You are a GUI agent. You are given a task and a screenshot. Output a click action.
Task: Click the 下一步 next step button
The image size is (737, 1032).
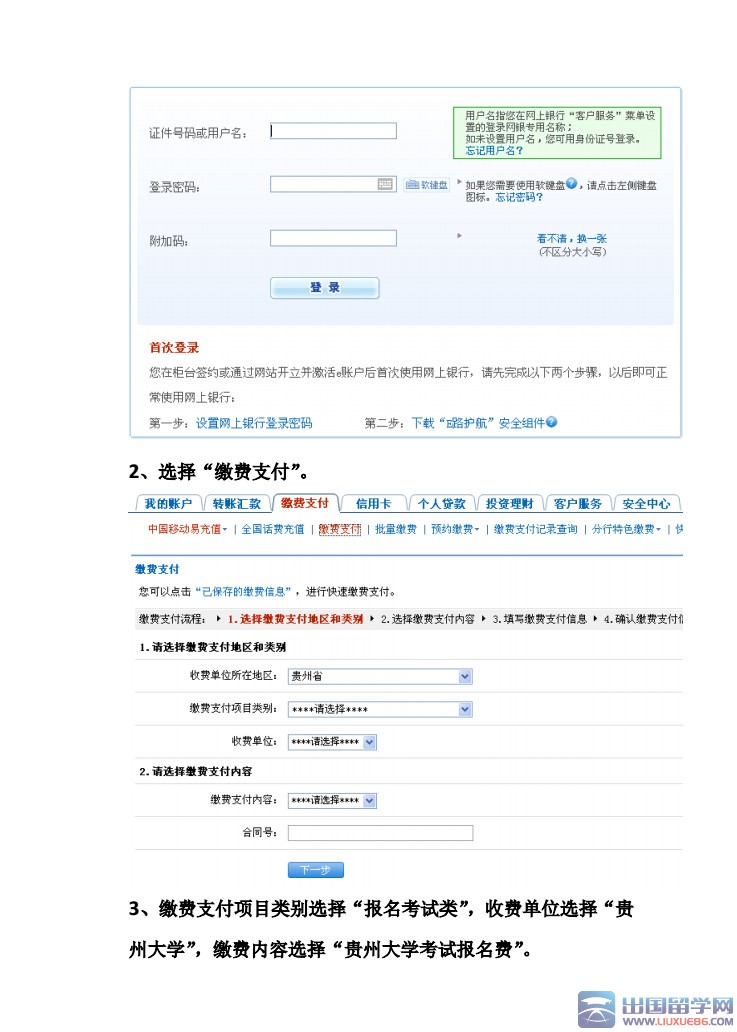[315, 870]
